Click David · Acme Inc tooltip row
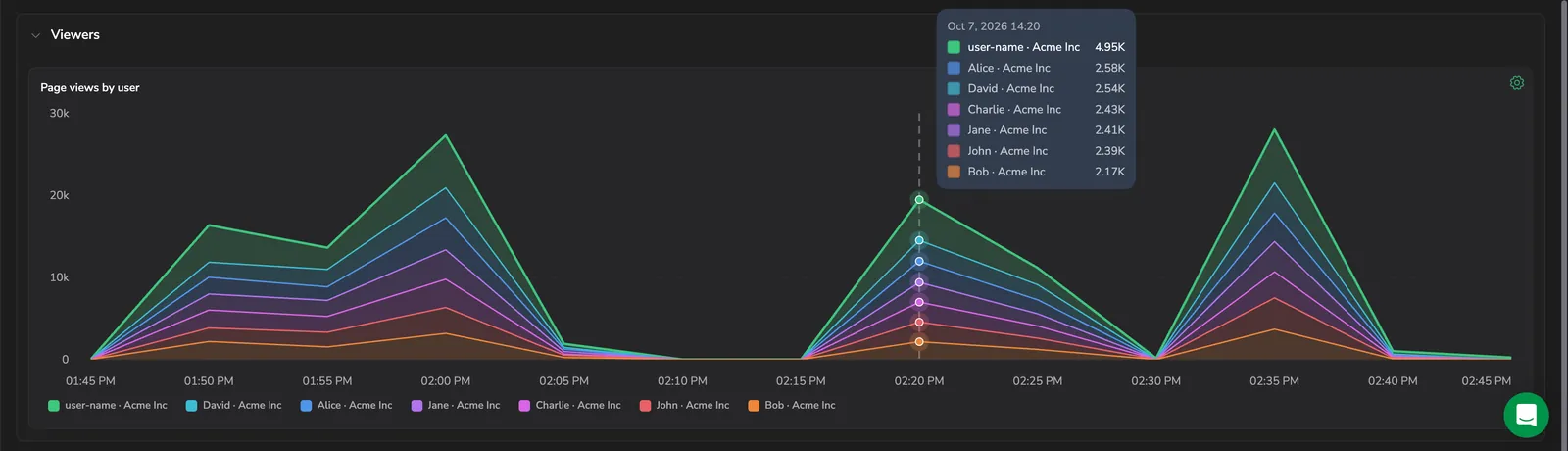The width and height of the screenshot is (1568, 451). click(x=1036, y=88)
